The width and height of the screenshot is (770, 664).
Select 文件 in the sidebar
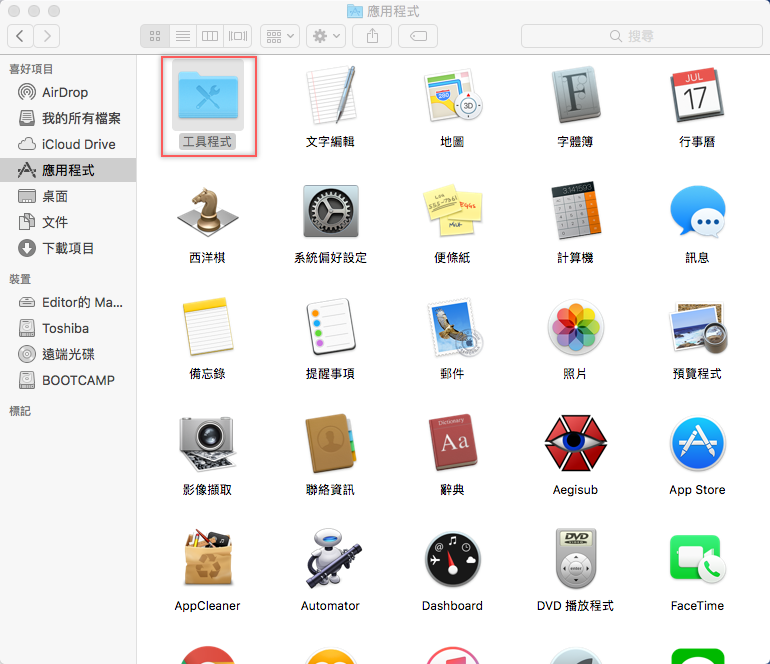(x=68, y=222)
